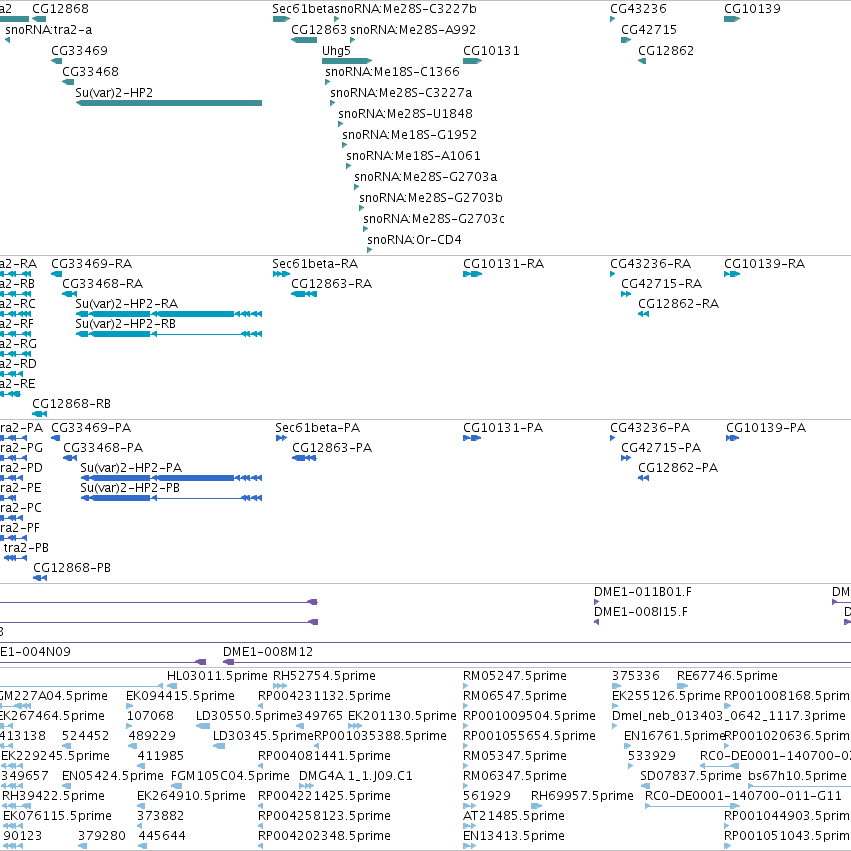This screenshot has width=851, height=851.
Task: Click snoRNA:Me28S-A992 label
Action: pyautogui.click(x=413, y=30)
